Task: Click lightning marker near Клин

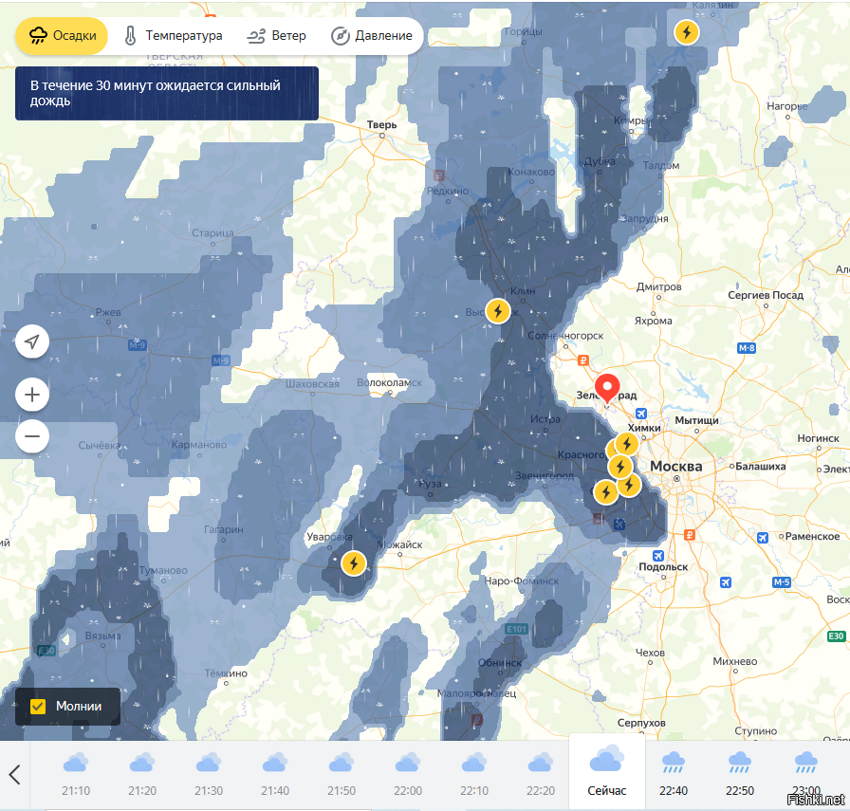Action: point(497,311)
